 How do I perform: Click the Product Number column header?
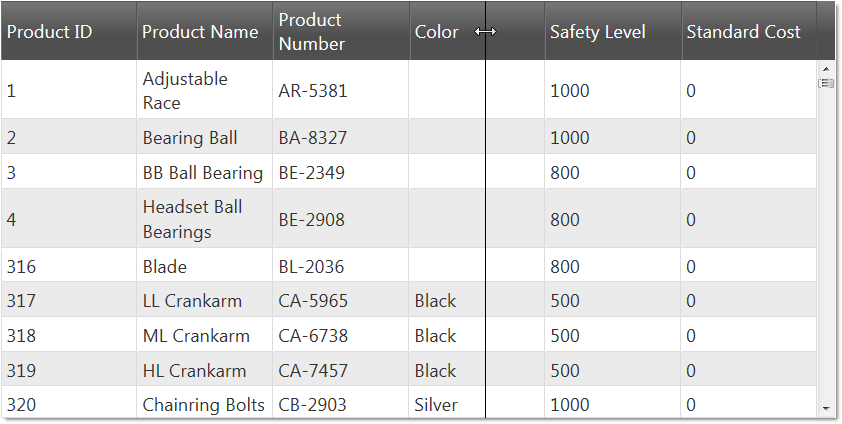pos(310,32)
